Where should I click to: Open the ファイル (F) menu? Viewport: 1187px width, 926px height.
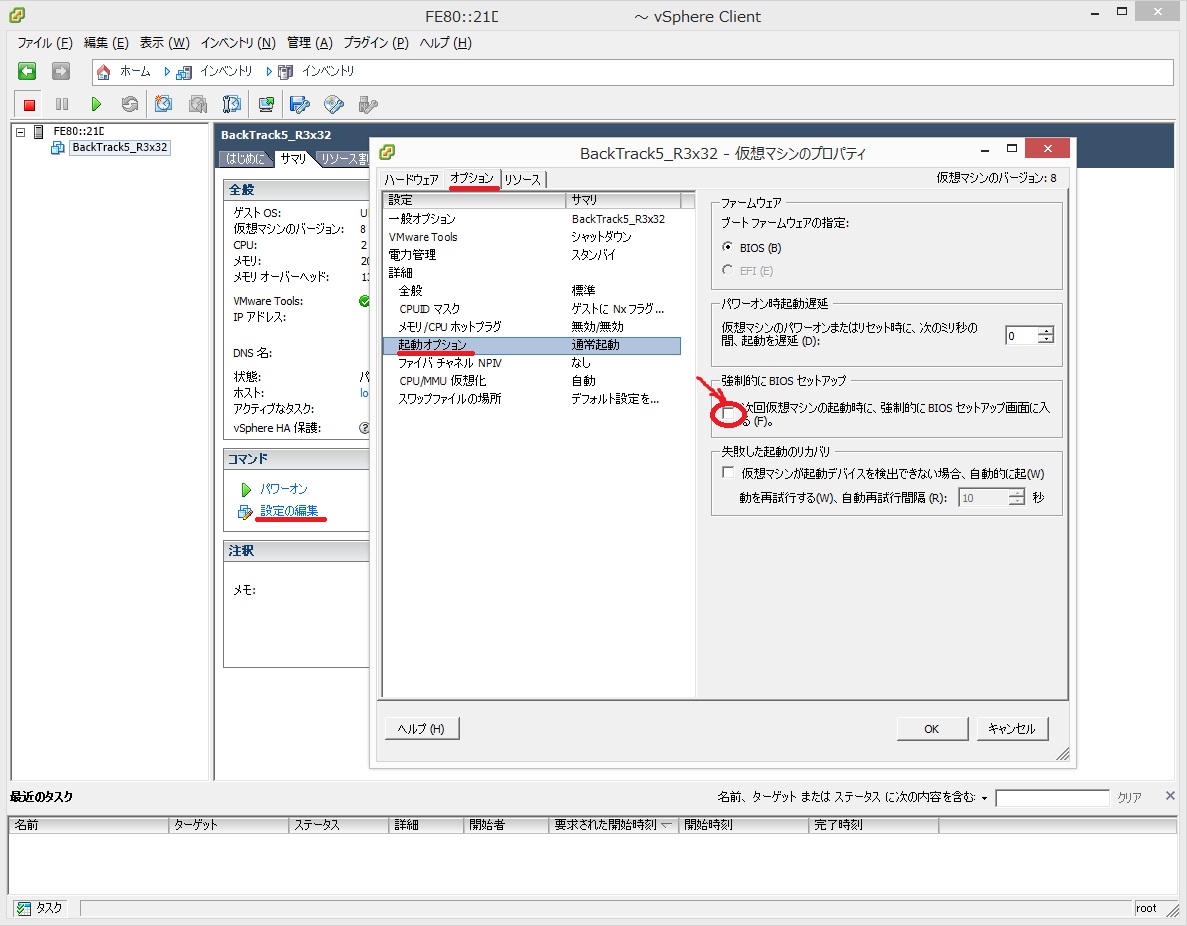tap(45, 43)
